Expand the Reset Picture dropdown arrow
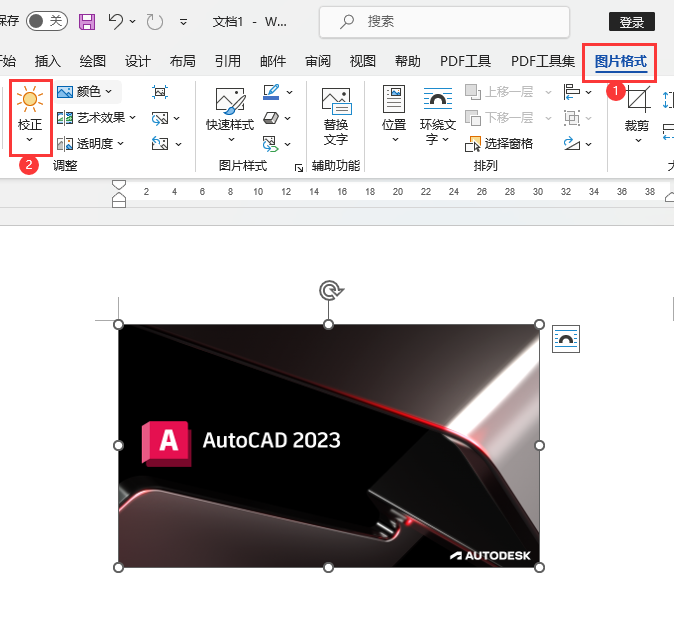This screenshot has height=628, width=674. 178,144
